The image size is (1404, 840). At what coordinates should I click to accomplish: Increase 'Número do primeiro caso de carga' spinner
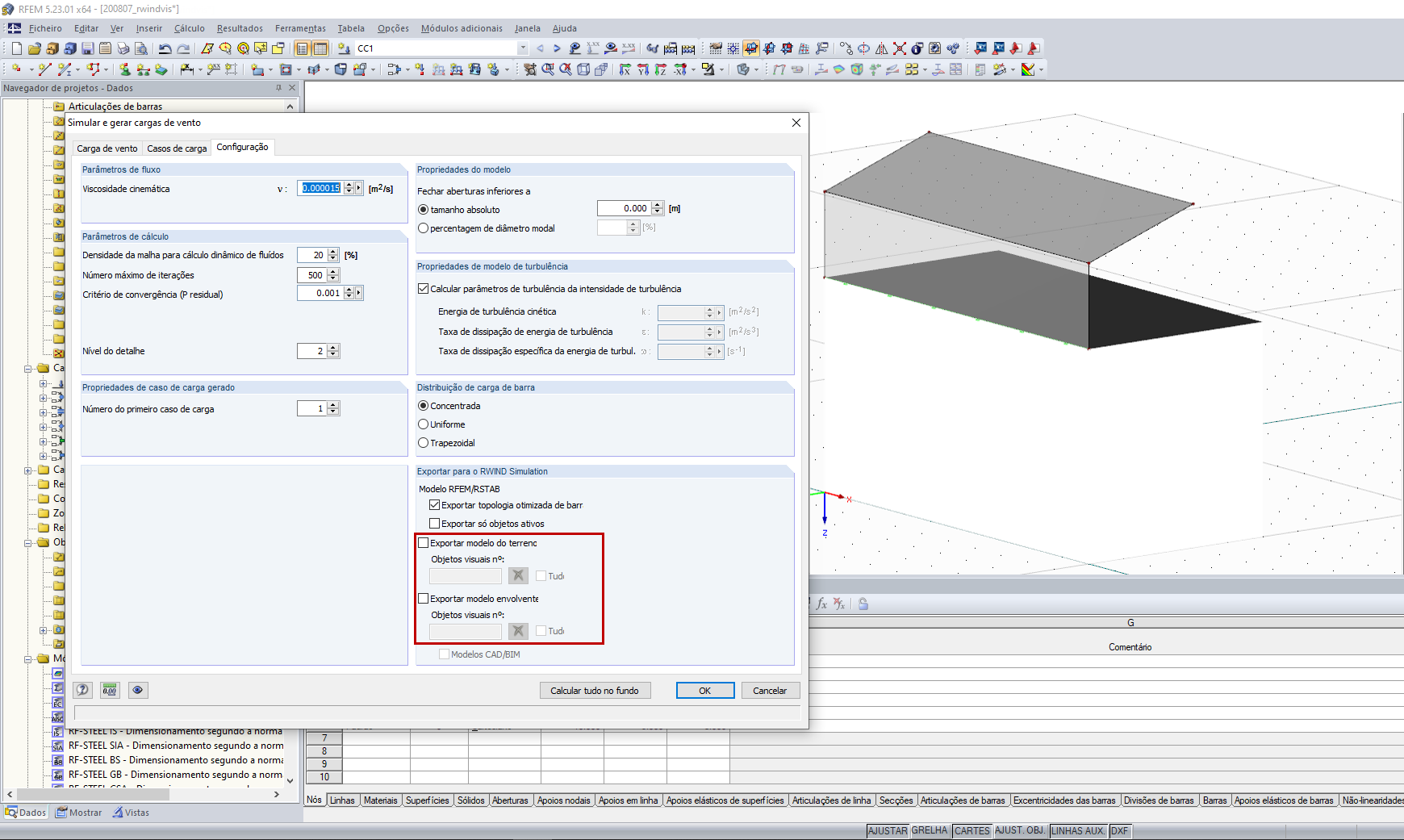pos(333,405)
